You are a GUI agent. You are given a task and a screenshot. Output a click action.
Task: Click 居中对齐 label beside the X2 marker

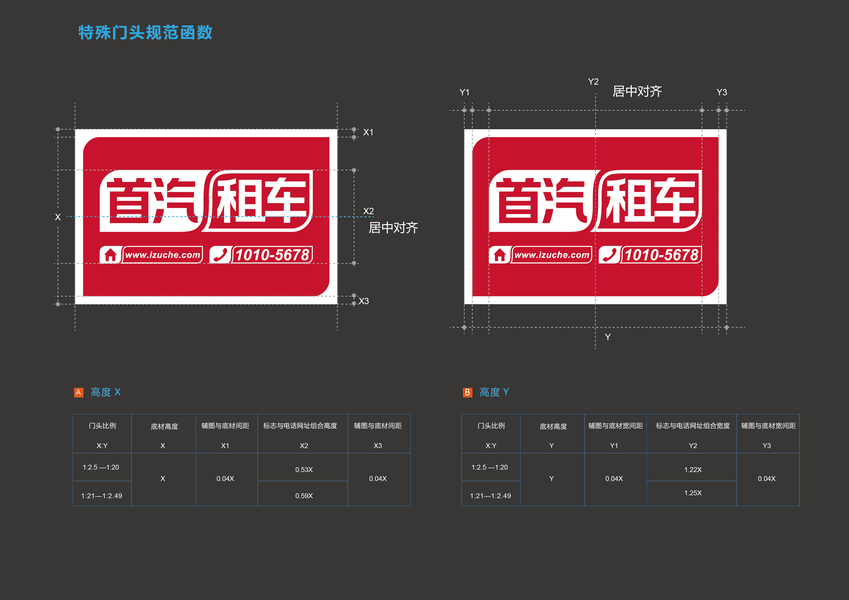pos(393,228)
